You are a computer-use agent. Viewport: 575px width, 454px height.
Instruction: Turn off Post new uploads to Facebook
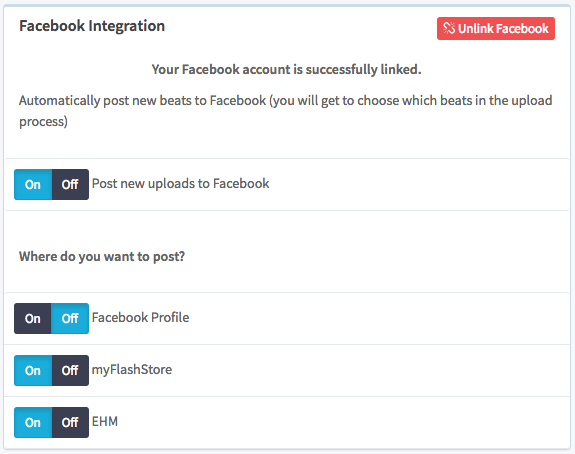click(70, 184)
